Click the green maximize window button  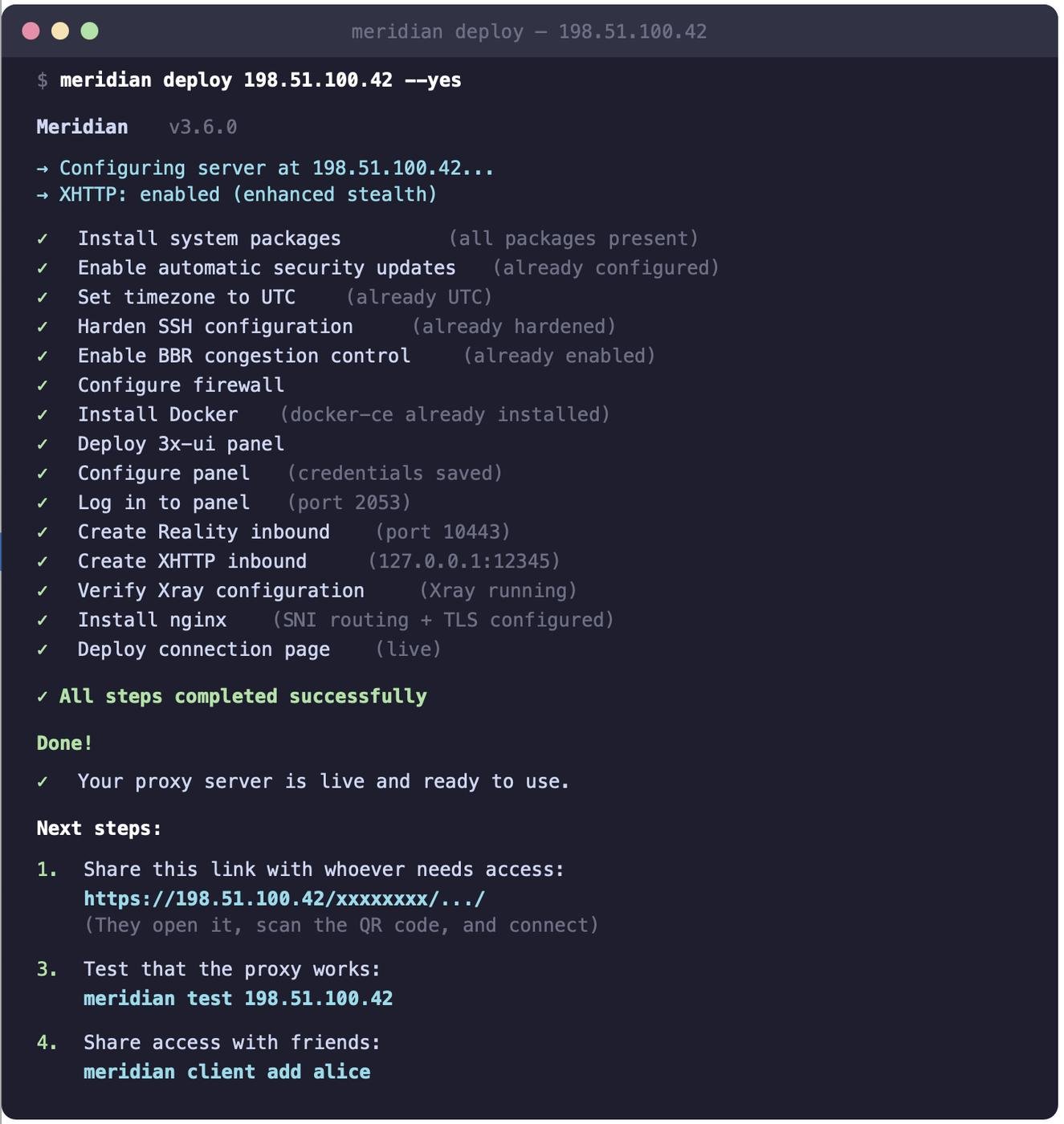point(89,31)
